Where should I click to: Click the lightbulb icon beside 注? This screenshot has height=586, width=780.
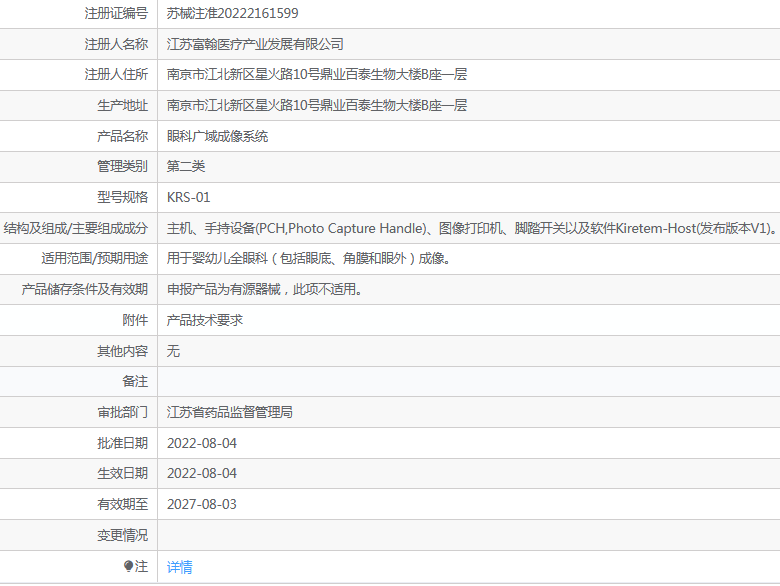click(x=128, y=566)
